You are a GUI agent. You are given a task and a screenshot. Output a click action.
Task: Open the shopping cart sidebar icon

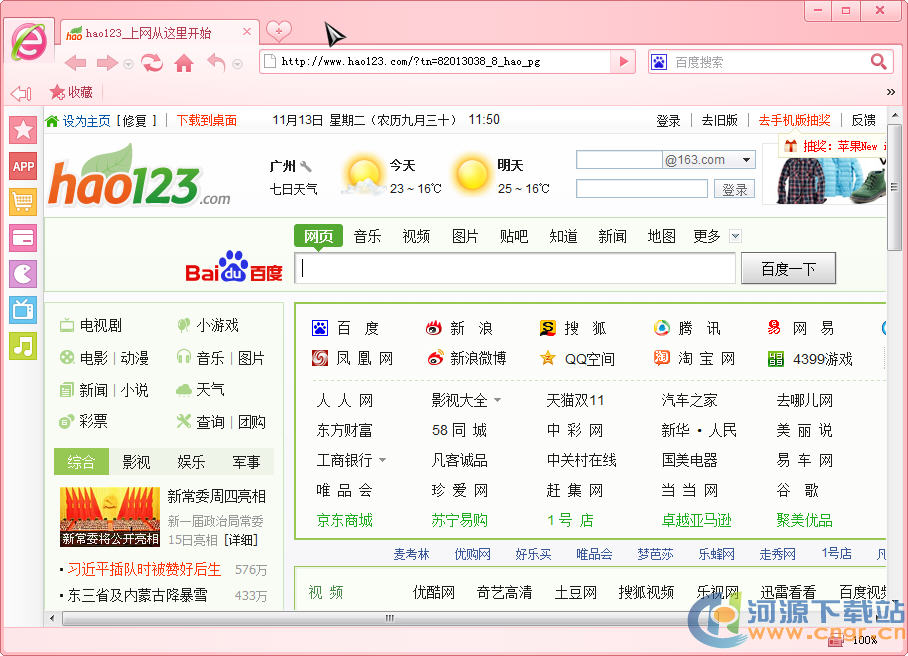[x=23, y=202]
